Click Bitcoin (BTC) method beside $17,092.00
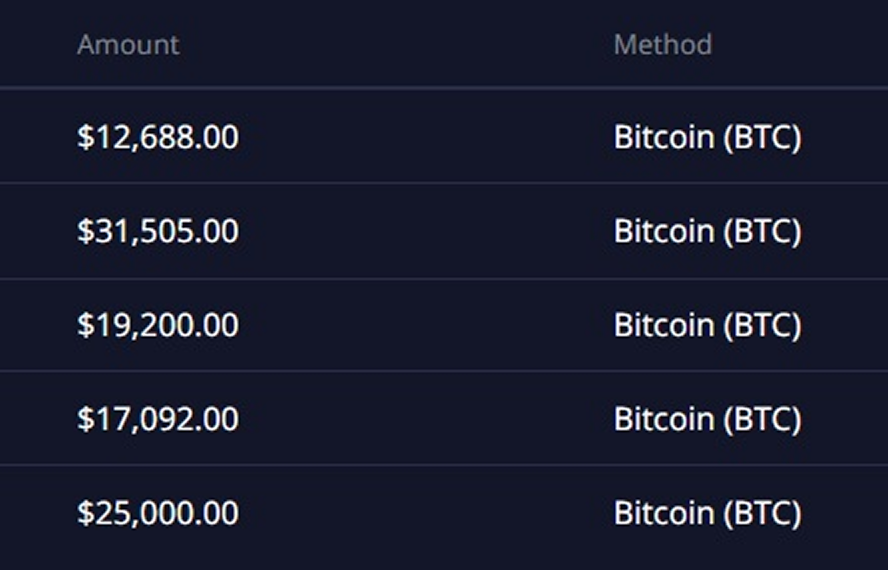Viewport: 888px width, 570px height. 707,419
